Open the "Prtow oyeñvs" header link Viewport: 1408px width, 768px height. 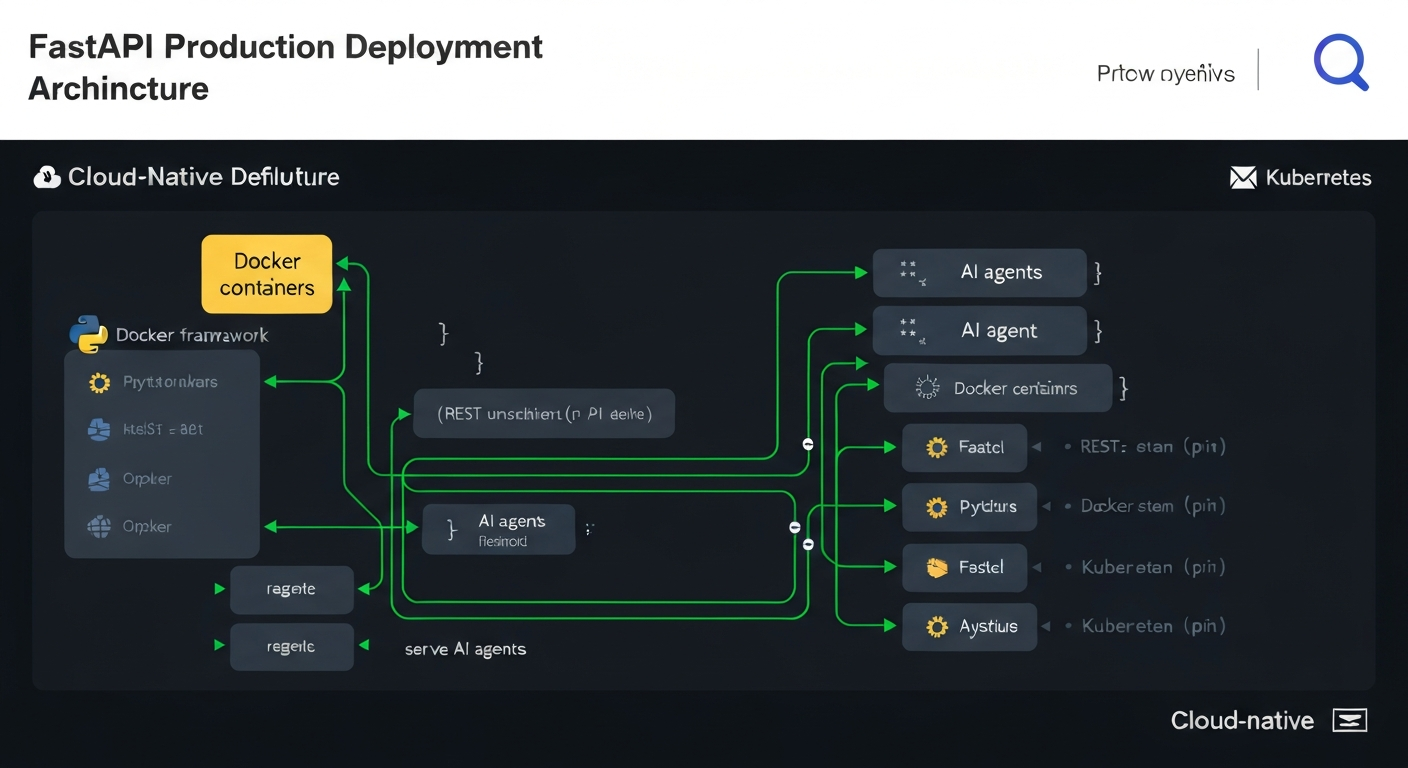tap(1165, 74)
